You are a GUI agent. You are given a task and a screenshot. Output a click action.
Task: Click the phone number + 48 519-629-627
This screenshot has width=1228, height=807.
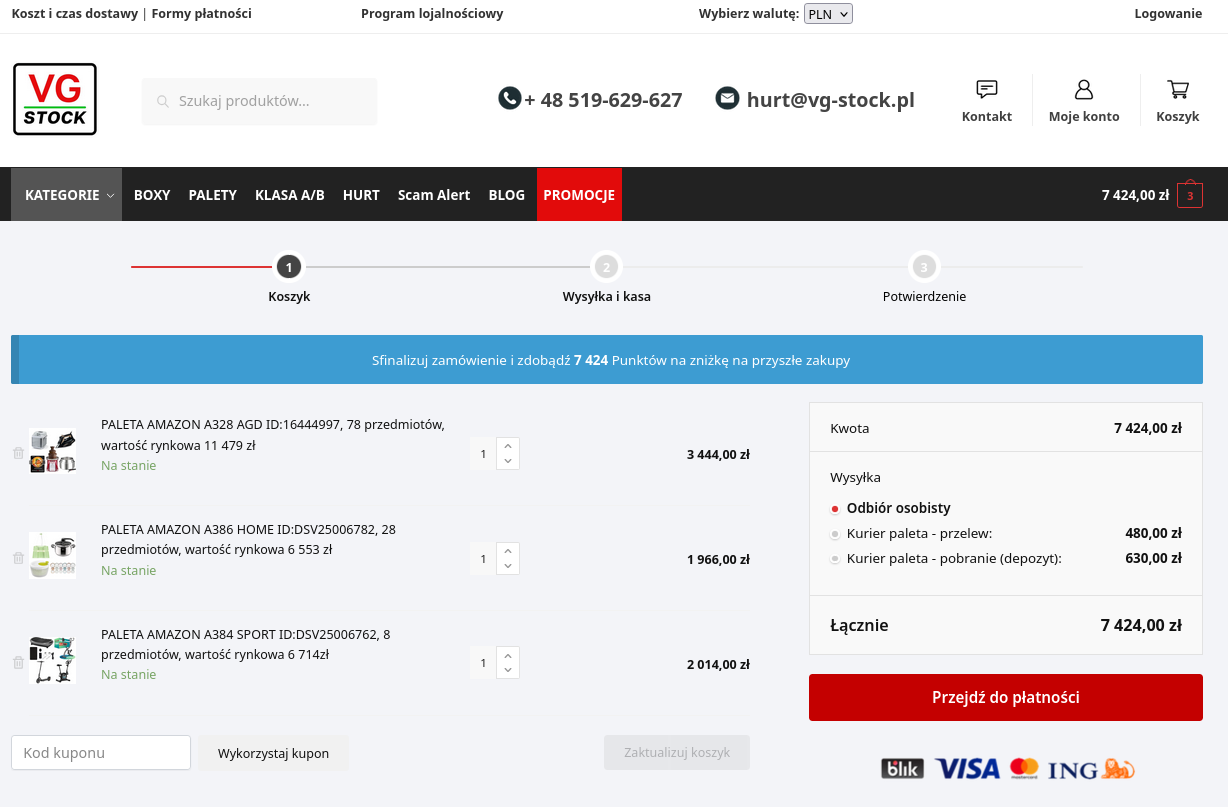tap(603, 100)
